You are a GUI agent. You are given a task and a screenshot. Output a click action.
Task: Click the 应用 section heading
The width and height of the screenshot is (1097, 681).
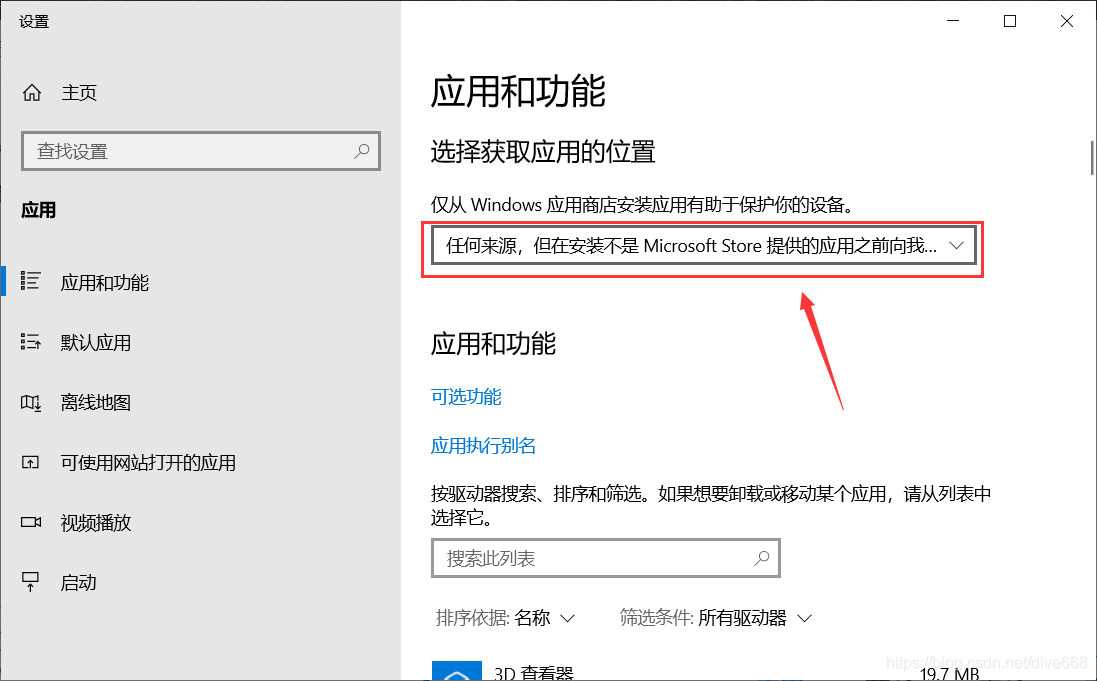(x=38, y=210)
